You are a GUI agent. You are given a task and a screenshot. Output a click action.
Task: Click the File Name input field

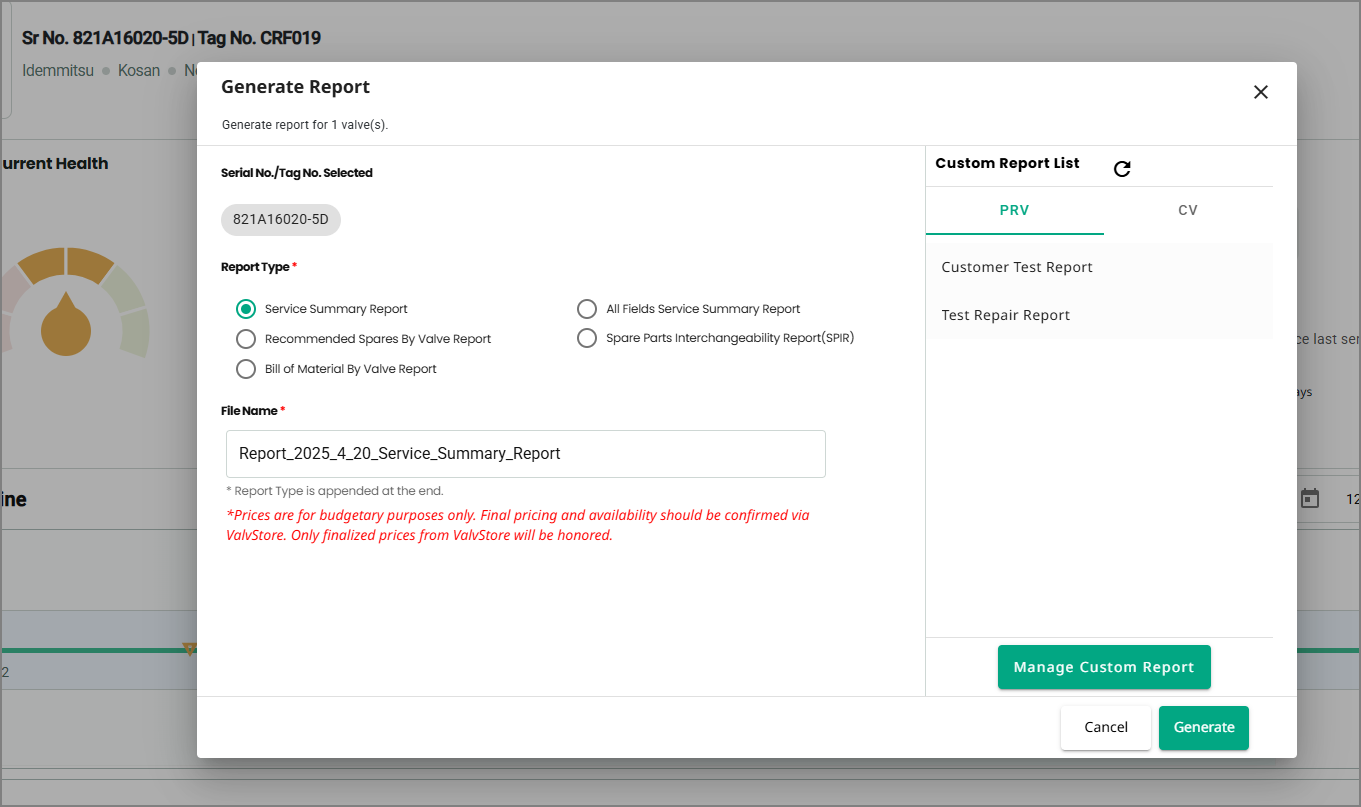coord(525,454)
